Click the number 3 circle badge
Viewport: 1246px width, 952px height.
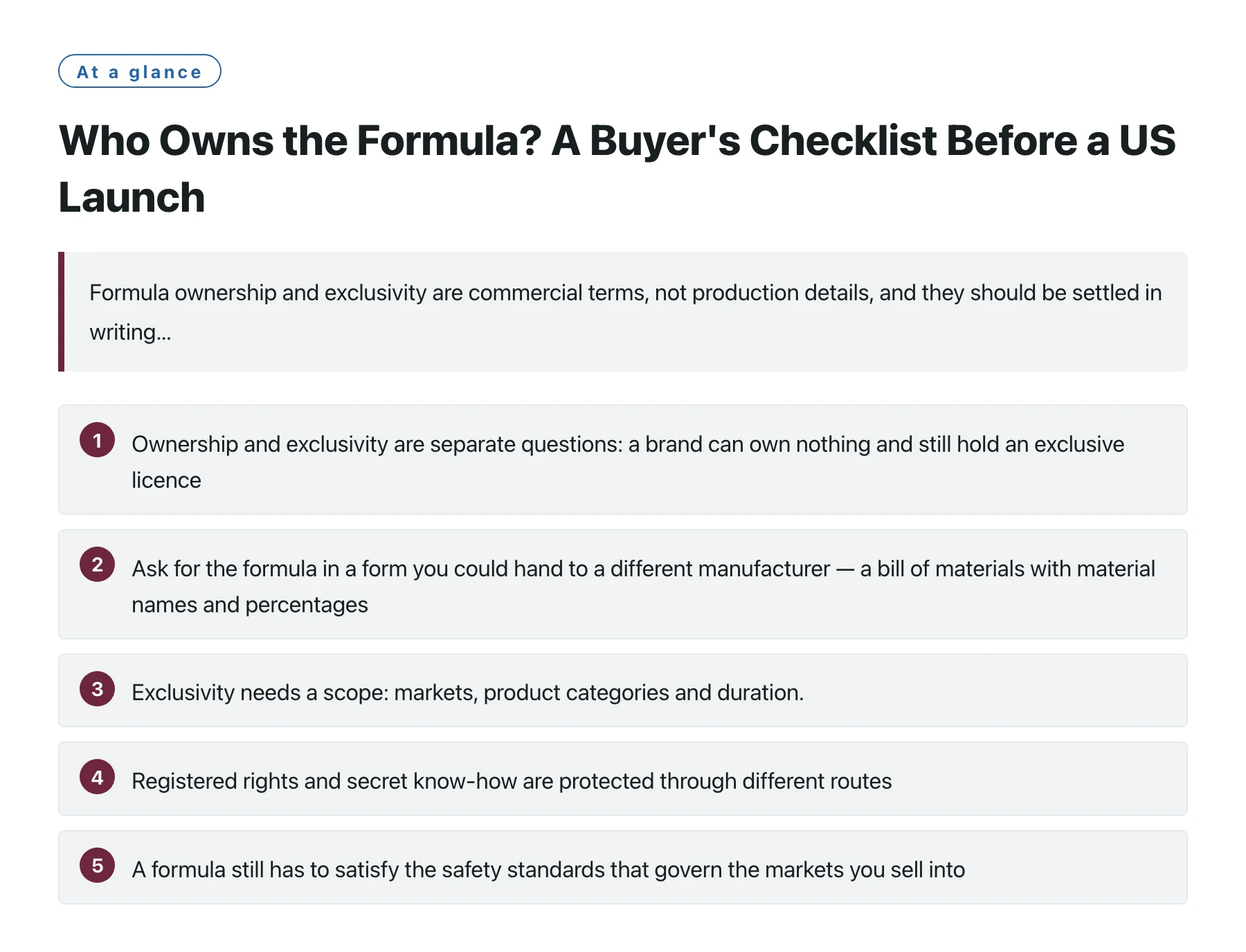click(97, 689)
